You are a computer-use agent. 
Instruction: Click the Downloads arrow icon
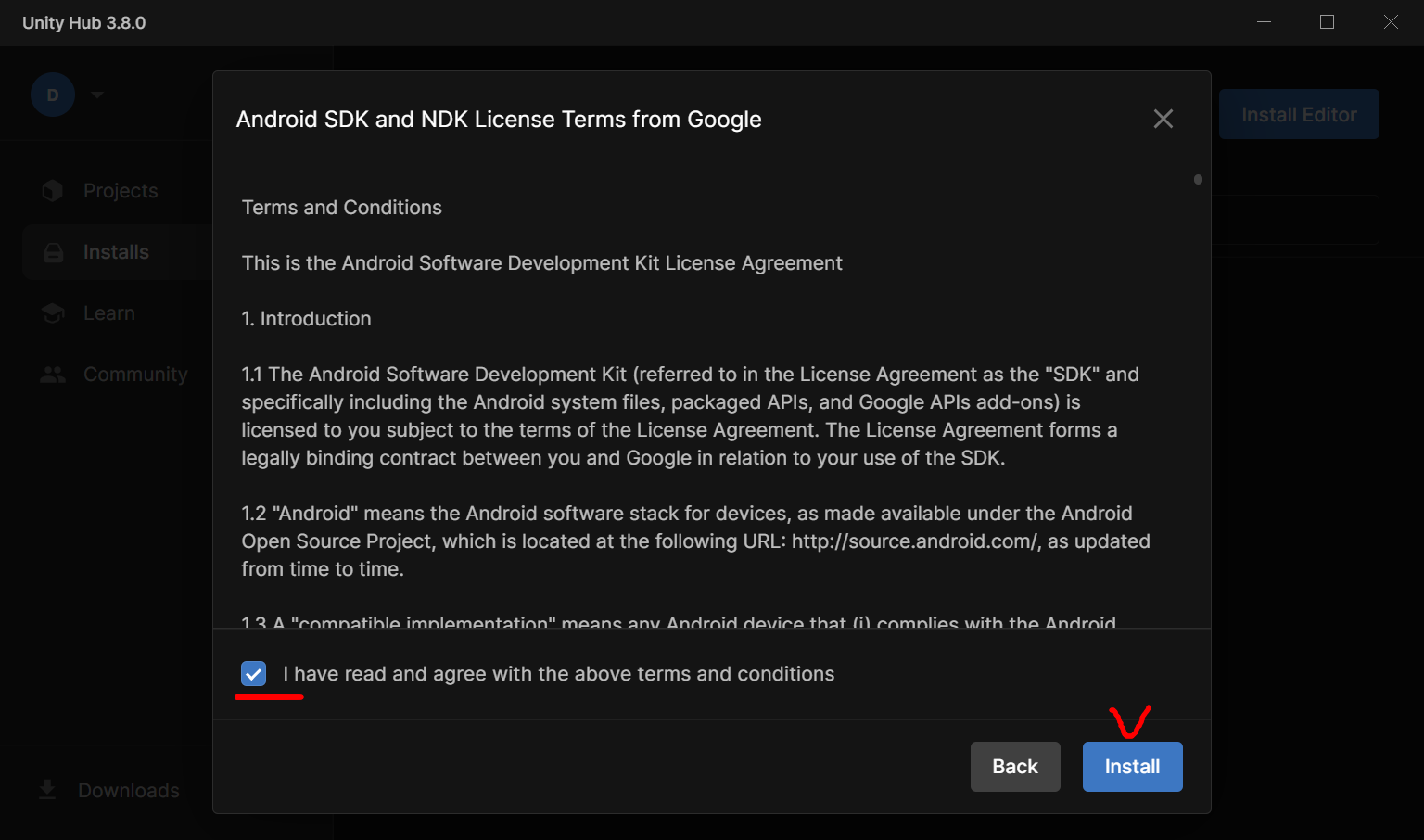point(47,790)
